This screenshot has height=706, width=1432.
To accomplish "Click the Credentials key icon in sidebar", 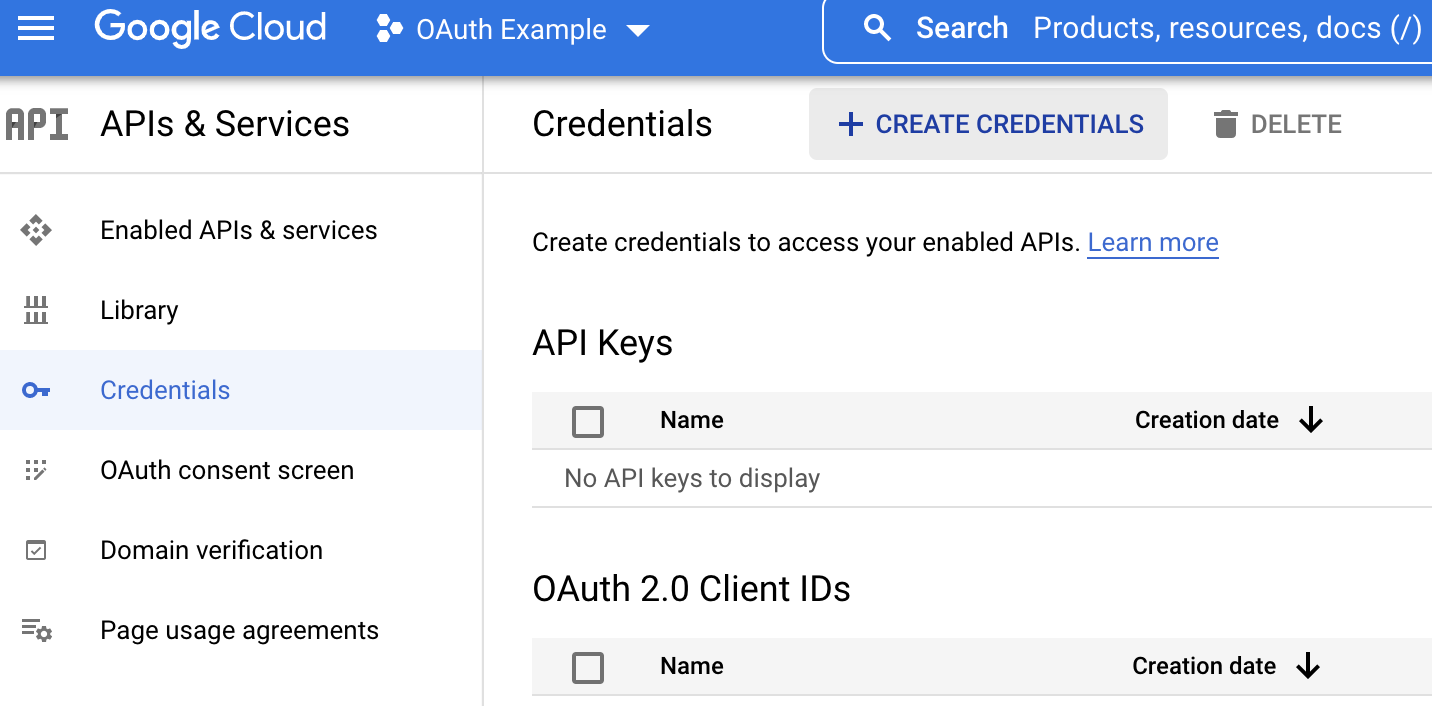I will tap(37, 390).
